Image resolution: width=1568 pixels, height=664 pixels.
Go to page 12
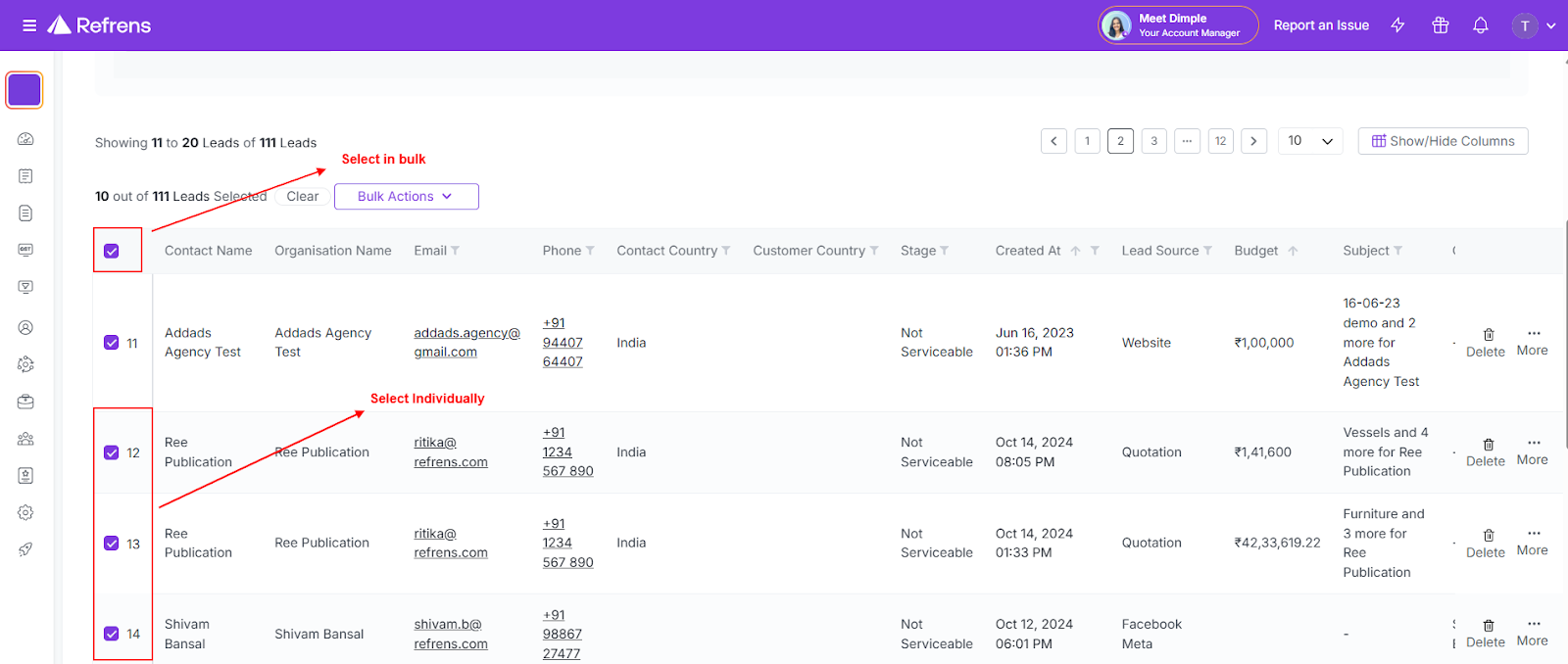[x=1220, y=141]
